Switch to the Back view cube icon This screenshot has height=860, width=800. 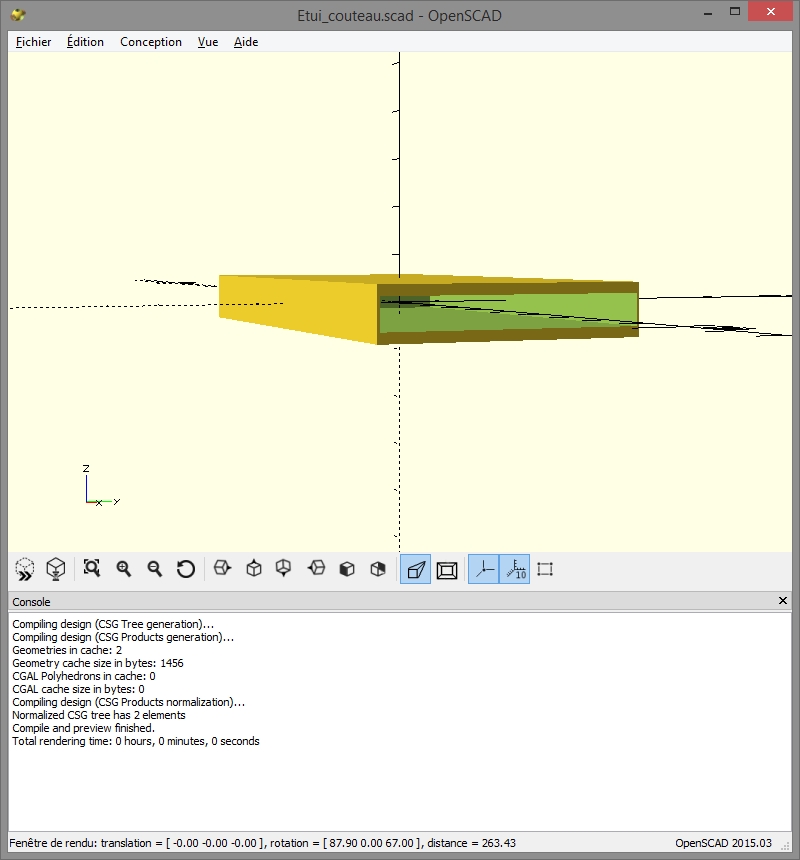point(378,569)
